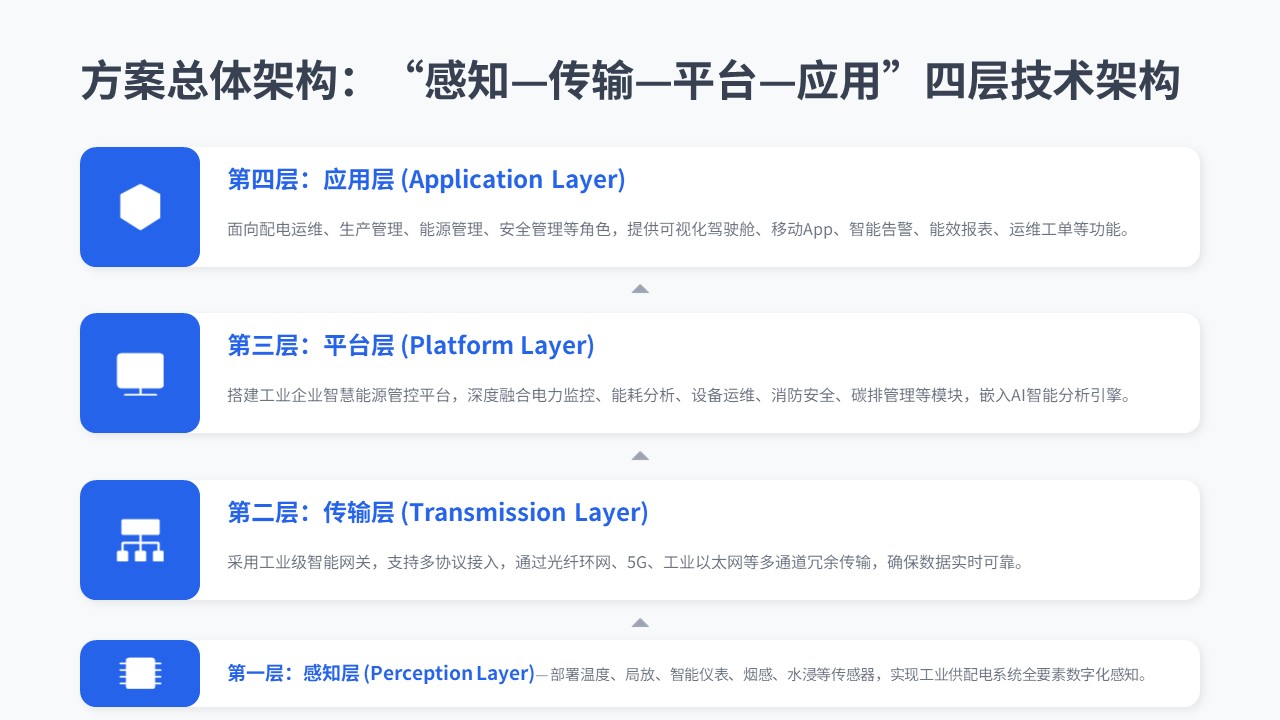This screenshot has width=1280, height=720.
Task: Click the up arrow between Transmission and Platform layers
Action: 640,456
